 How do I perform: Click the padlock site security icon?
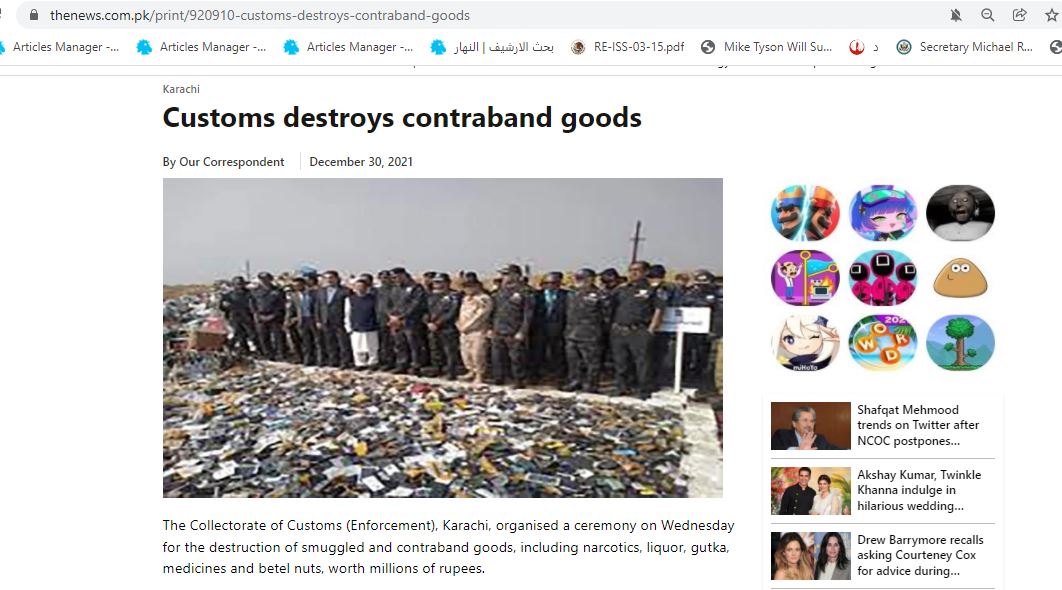(34, 14)
